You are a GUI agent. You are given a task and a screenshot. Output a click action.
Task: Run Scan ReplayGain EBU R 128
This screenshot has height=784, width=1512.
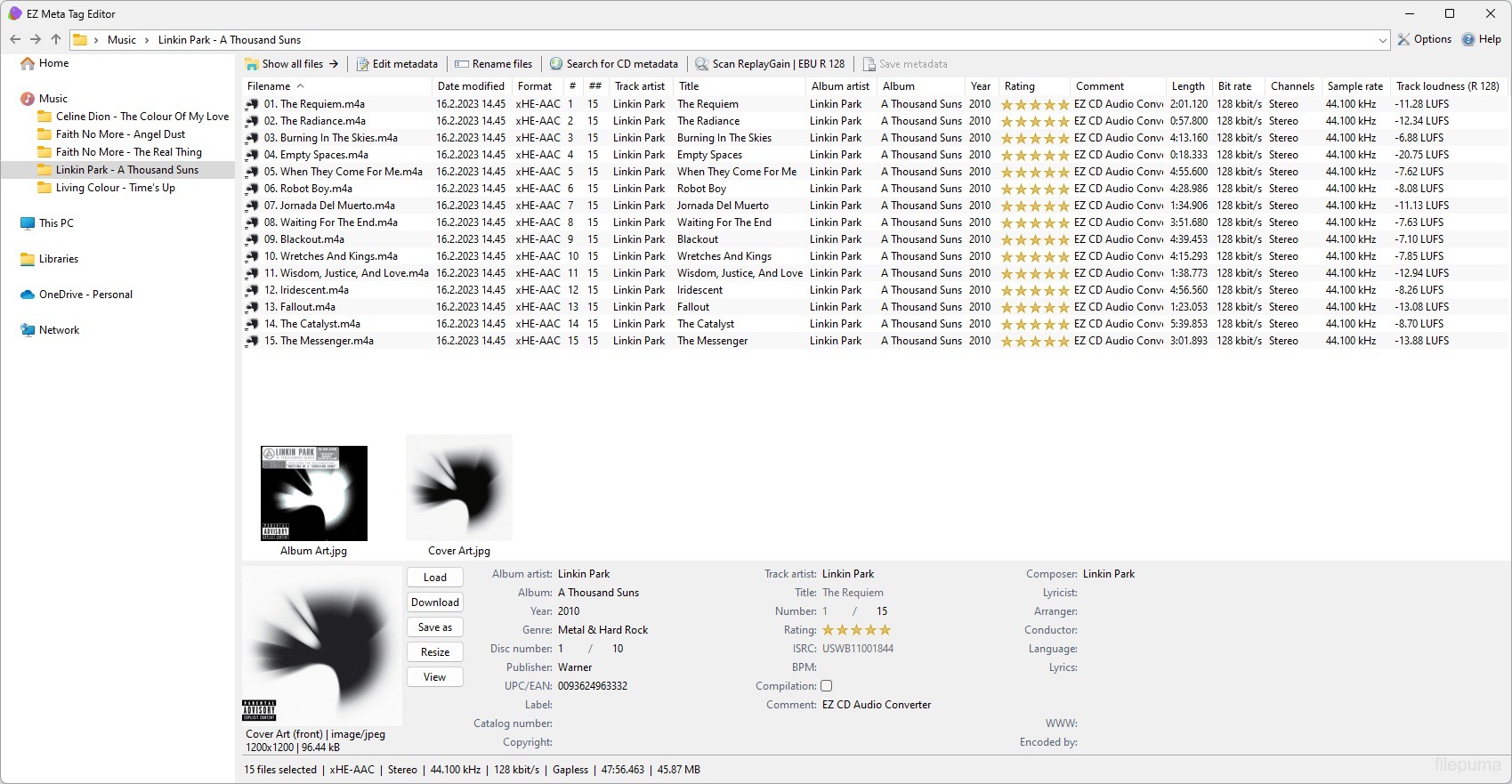point(770,64)
